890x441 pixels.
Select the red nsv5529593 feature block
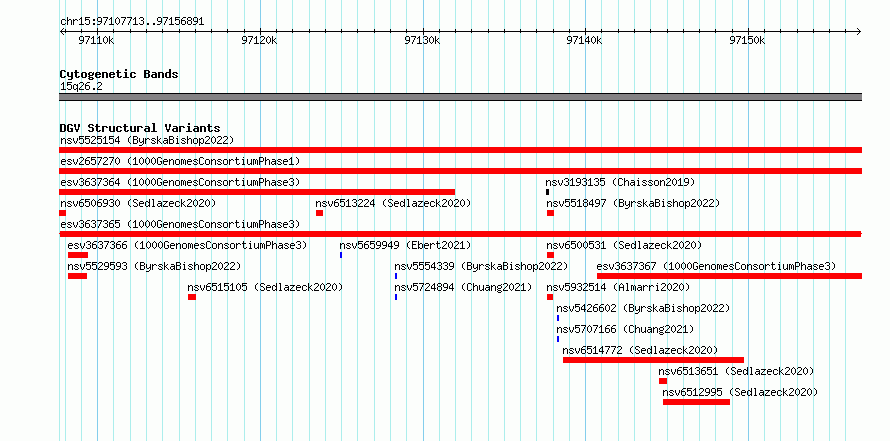point(78,276)
